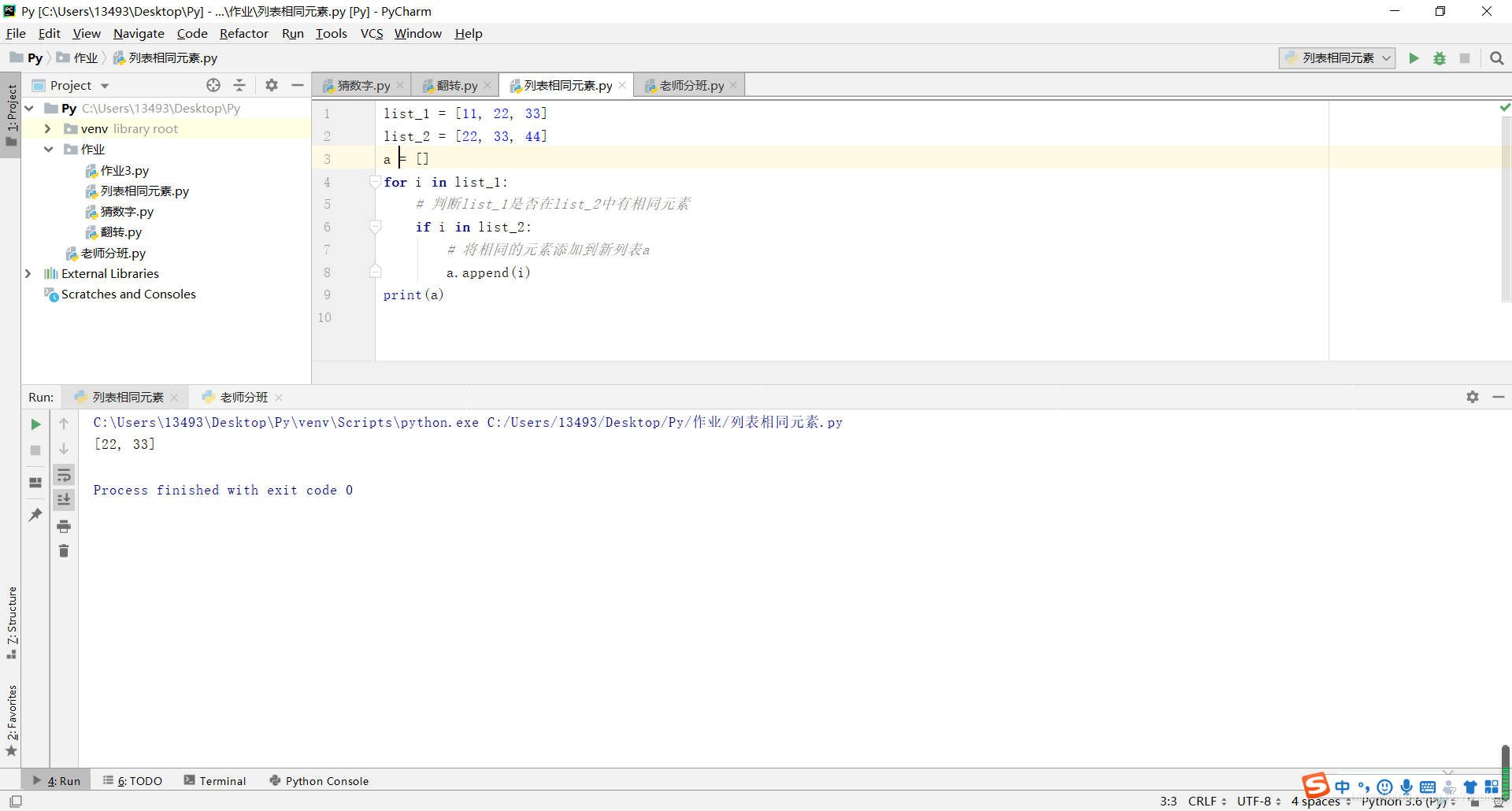Click 作业 breadcrumb in navigation bar
This screenshot has height=811, width=1512.
coord(78,58)
